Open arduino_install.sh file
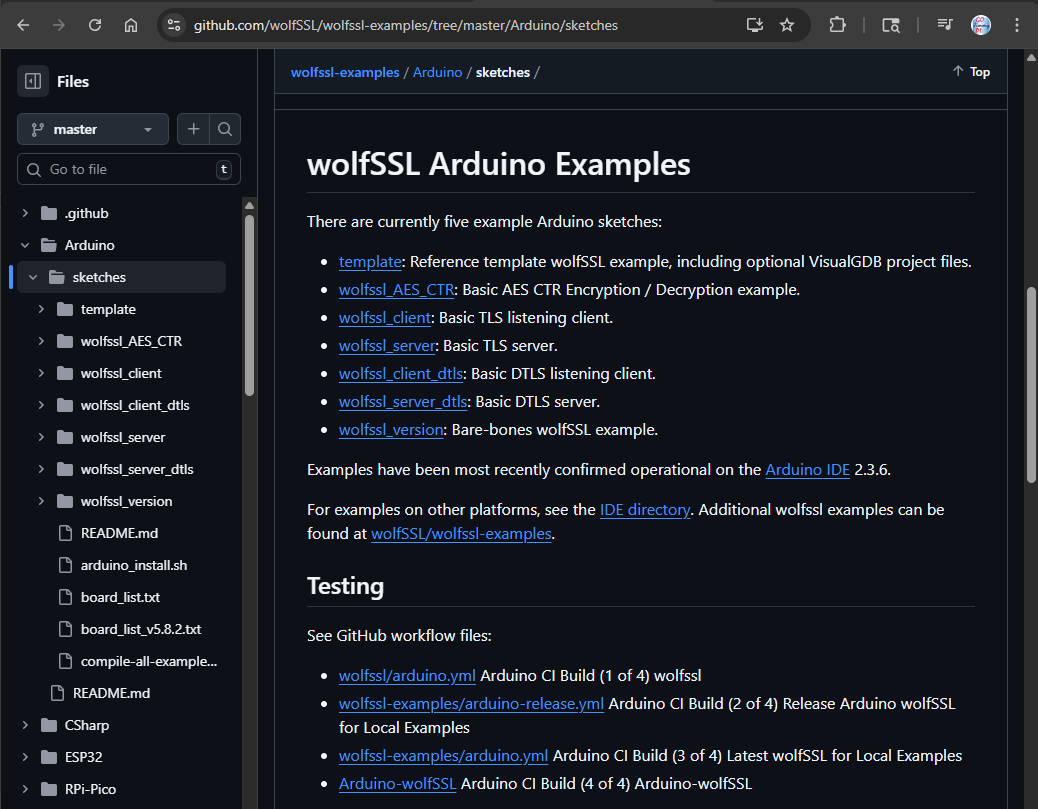This screenshot has width=1038, height=809. click(134, 565)
